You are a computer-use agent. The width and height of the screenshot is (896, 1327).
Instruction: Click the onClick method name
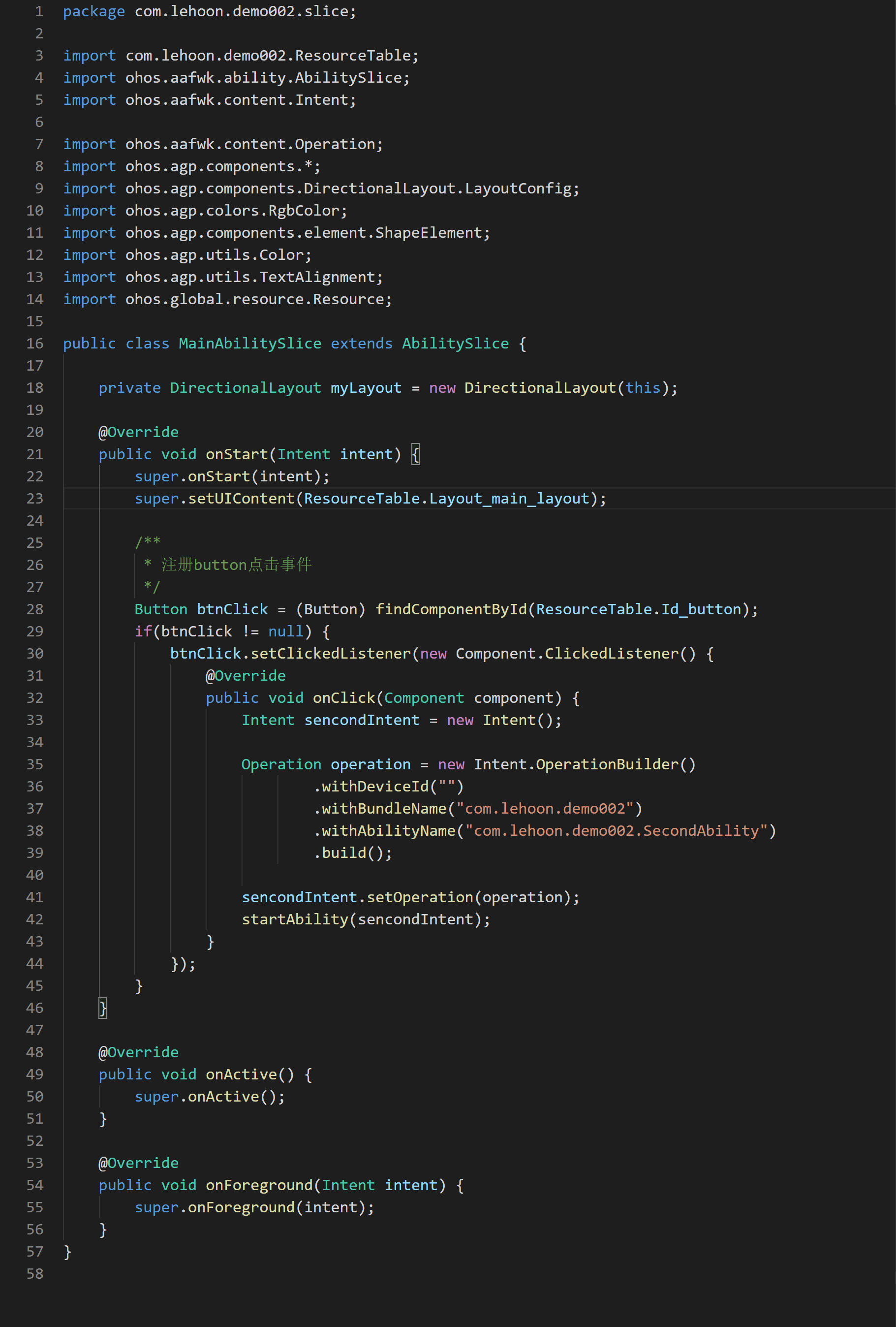pos(343,698)
